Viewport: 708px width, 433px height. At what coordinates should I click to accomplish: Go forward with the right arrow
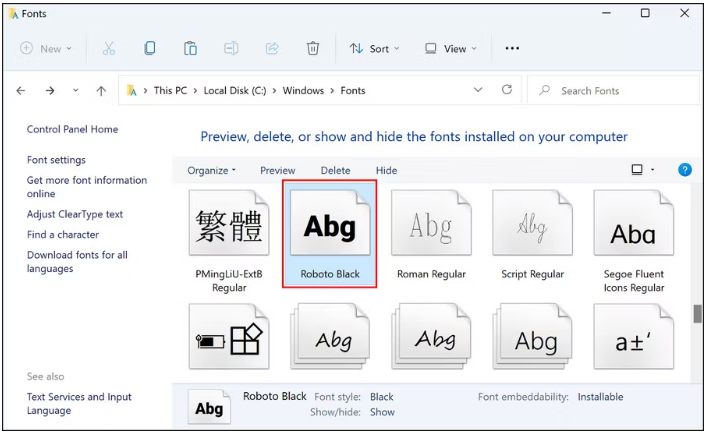(50, 91)
